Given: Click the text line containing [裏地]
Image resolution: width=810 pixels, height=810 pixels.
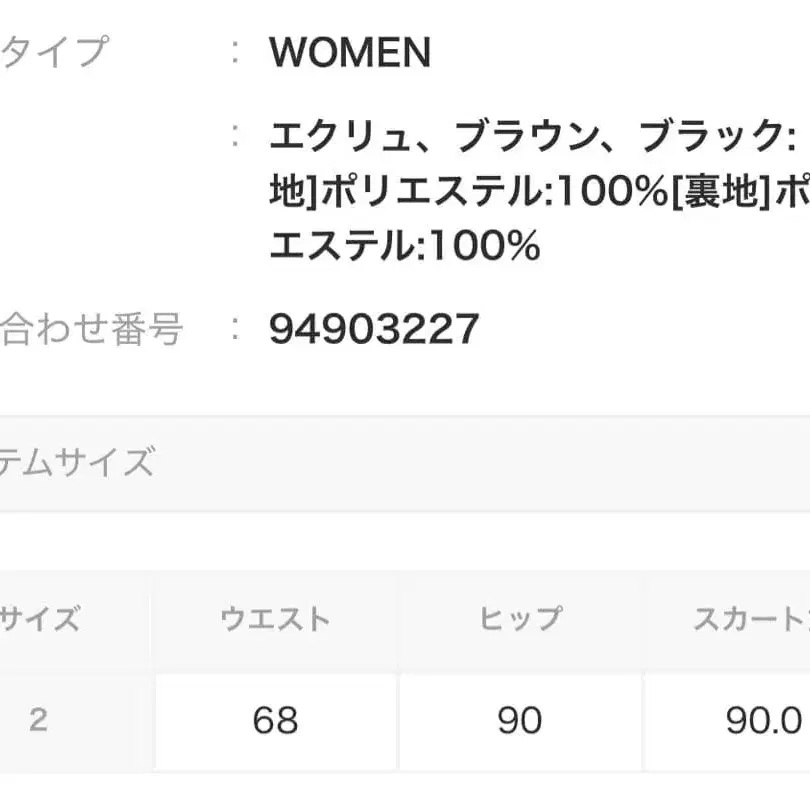Looking at the screenshot, I should click(540, 192).
